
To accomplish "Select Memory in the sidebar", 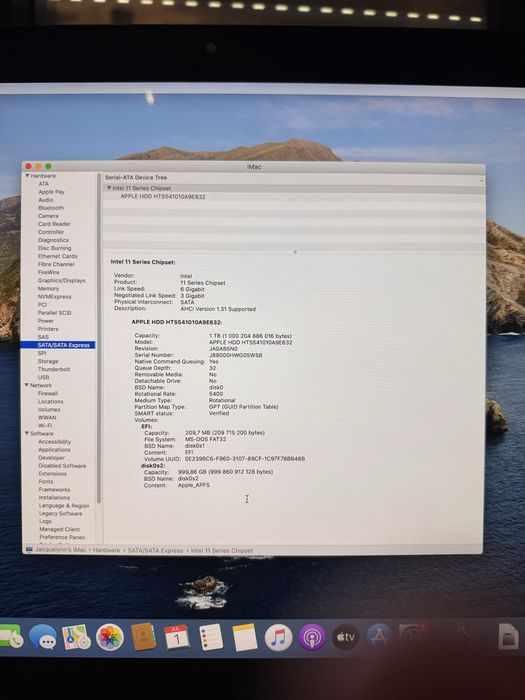I will click(48, 288).
